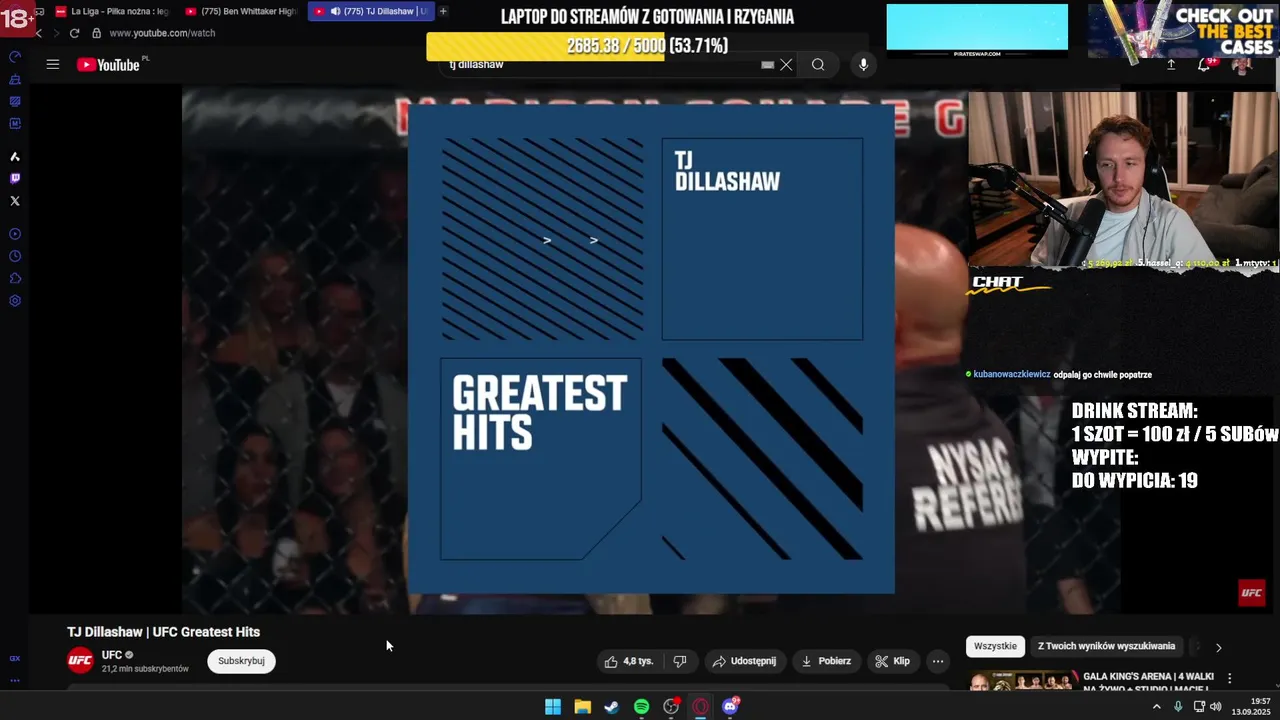
Task: Open Opera sidebar extensions cube
Action: point(15,279)
